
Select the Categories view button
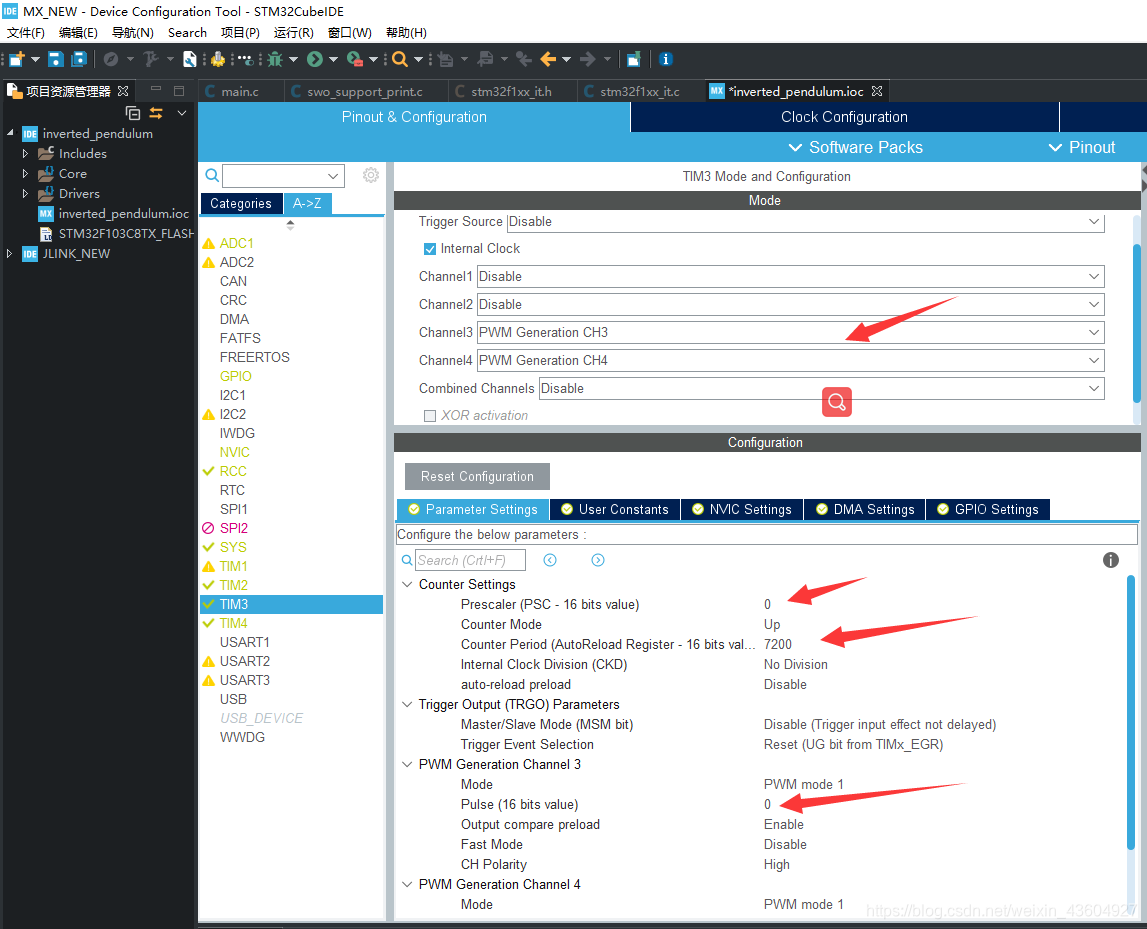(241, 203)
